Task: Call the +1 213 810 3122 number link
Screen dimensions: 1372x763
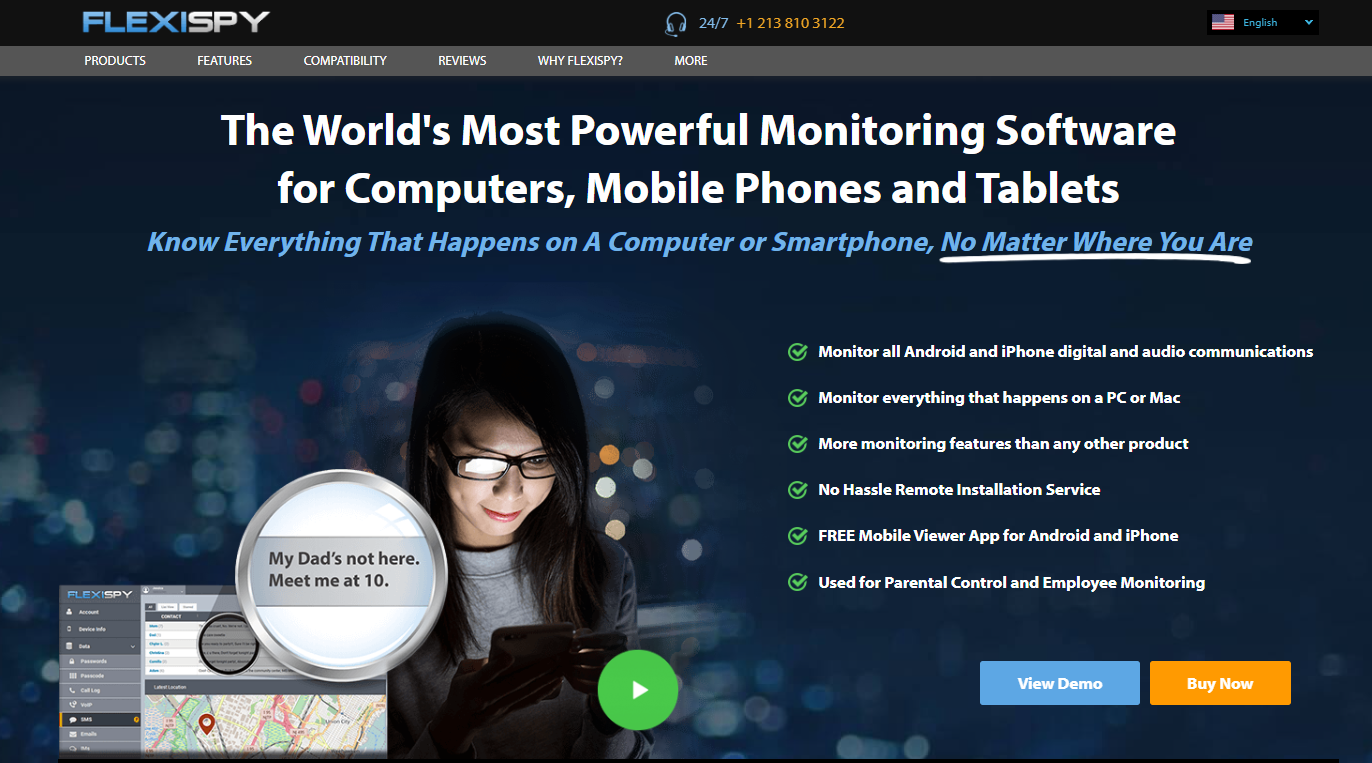Action: 790,23
